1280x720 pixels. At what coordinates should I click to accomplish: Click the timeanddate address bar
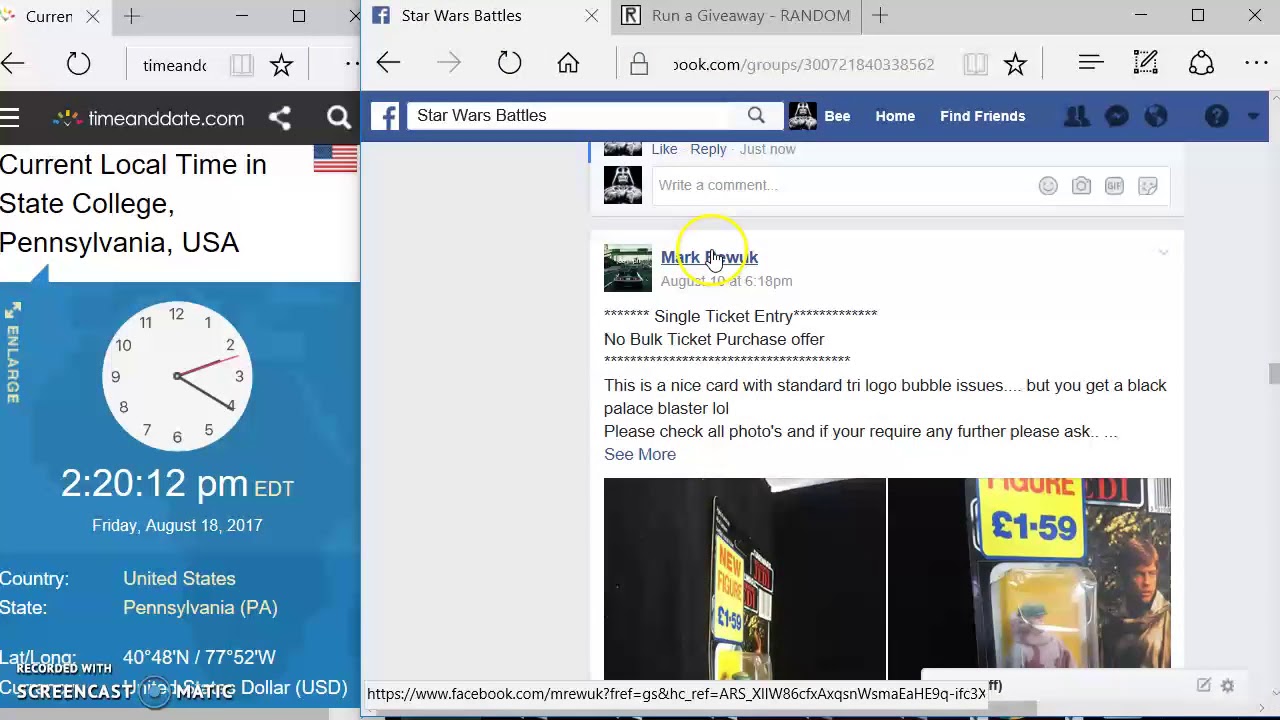click(174, 65)
